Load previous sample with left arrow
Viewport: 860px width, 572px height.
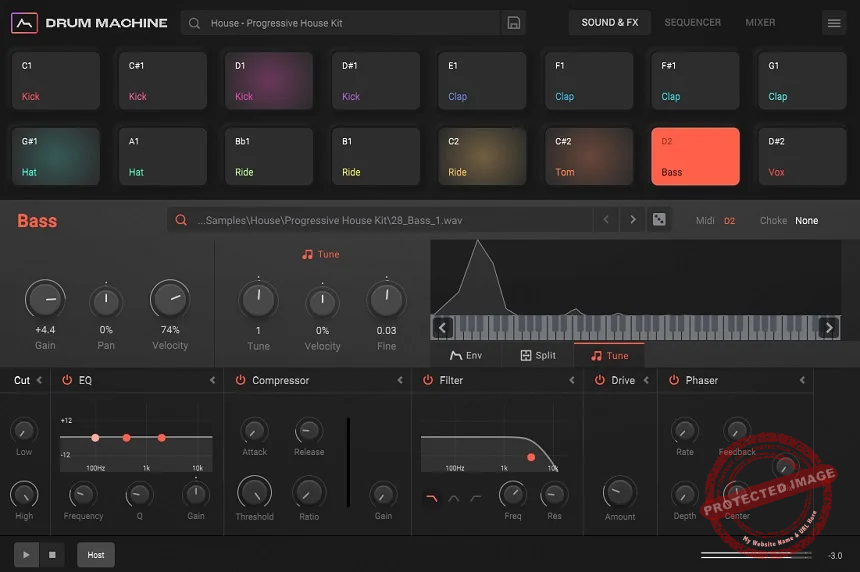point(606,219)
